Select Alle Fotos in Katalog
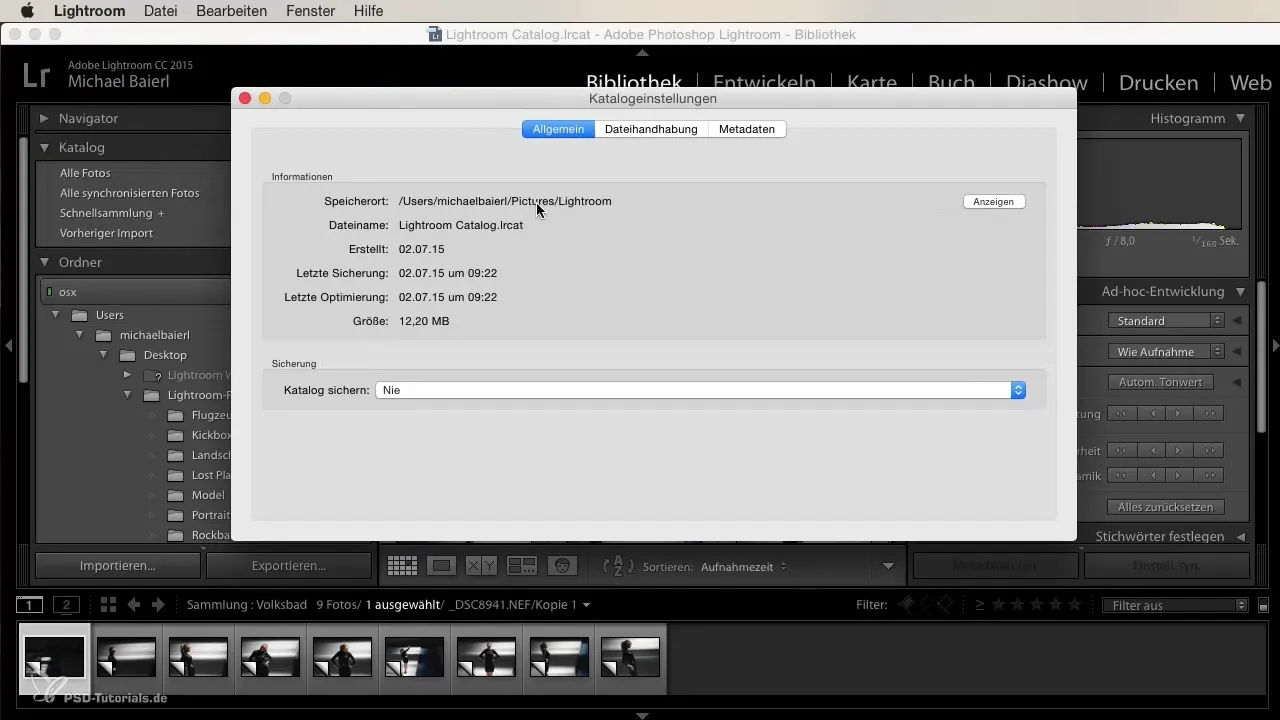This screenshot has width=1280, height=720. point(85,173)
